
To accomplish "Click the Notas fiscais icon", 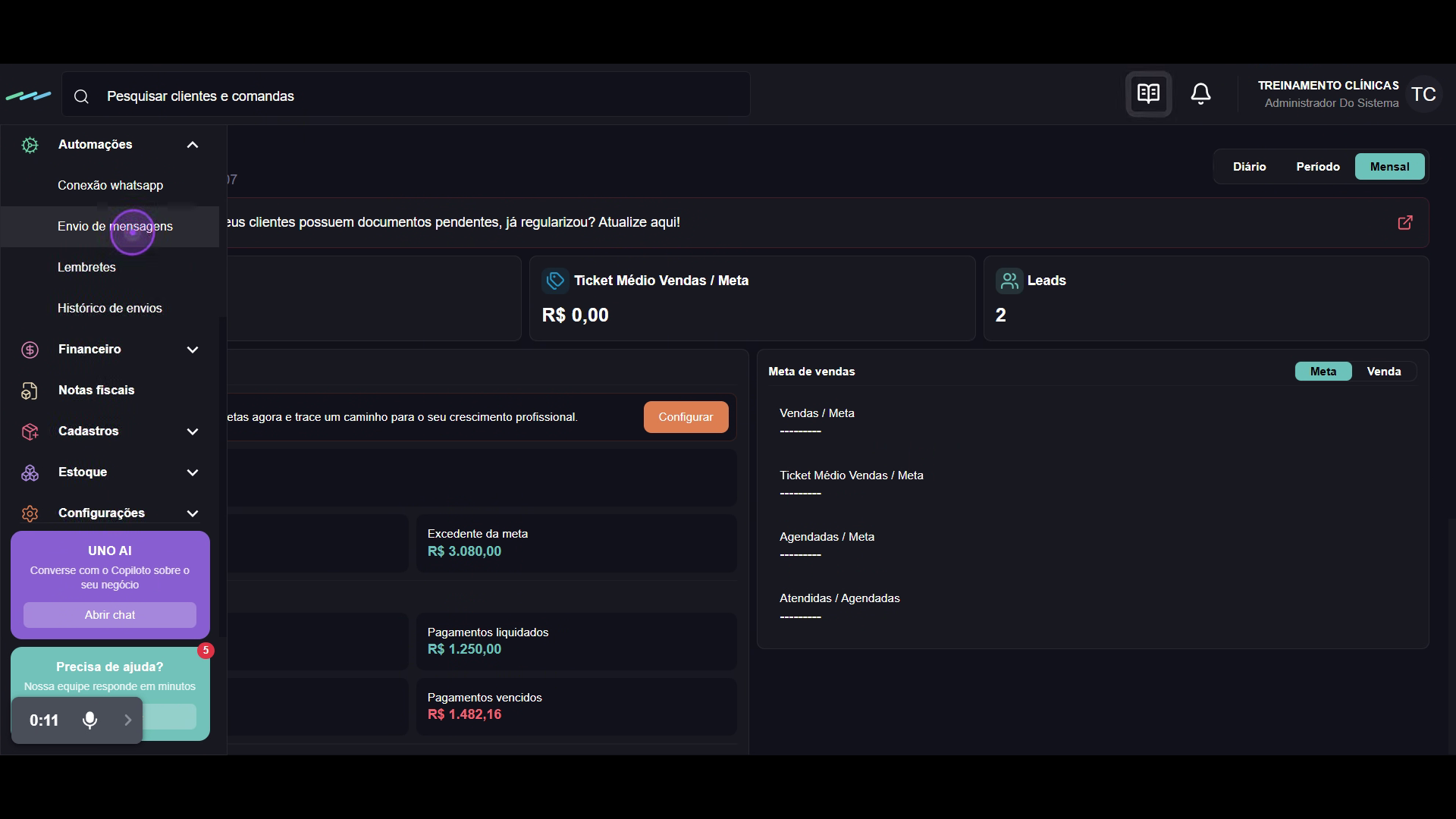I will [x=30, y=391].
